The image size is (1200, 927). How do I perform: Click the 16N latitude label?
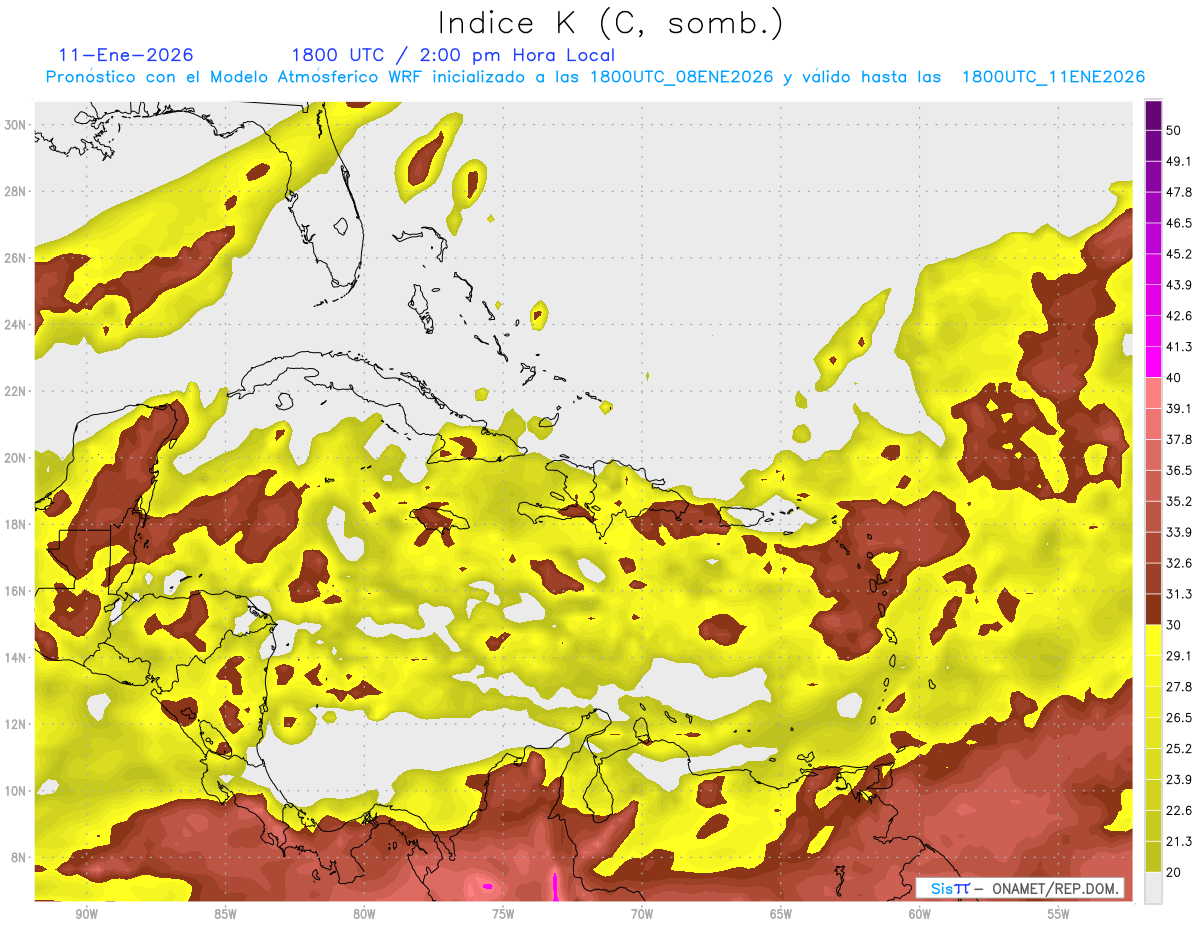coord(15,591)
